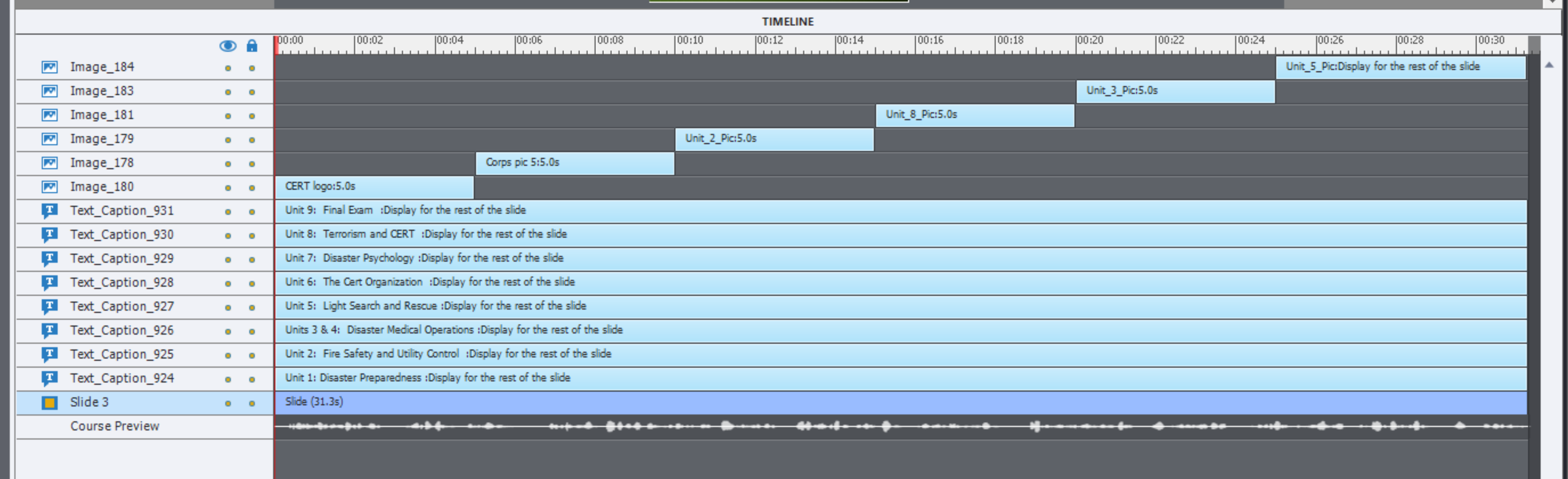1568x479 pixels.
Task: Click the Image_184 image type icon
Action: pyautogui.click(x=49, y=67)
